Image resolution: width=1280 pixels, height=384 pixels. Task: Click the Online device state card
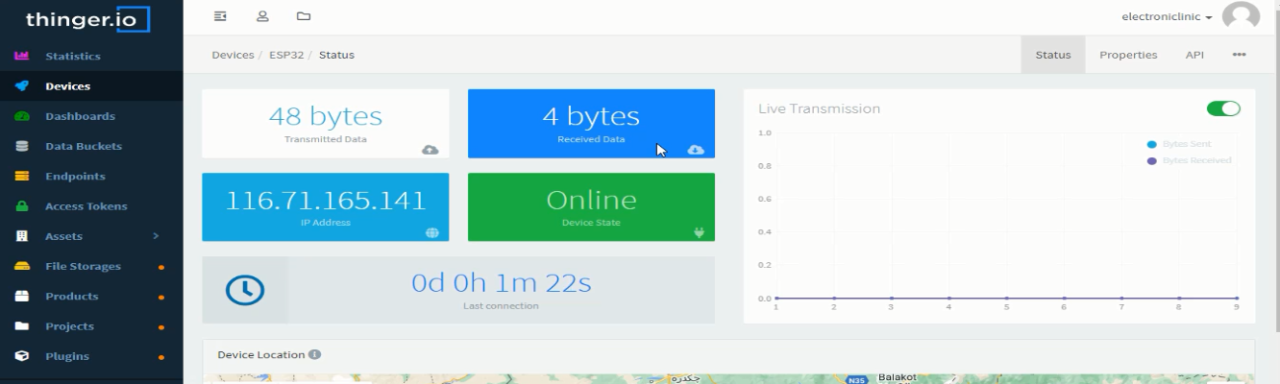coord(591,207)
